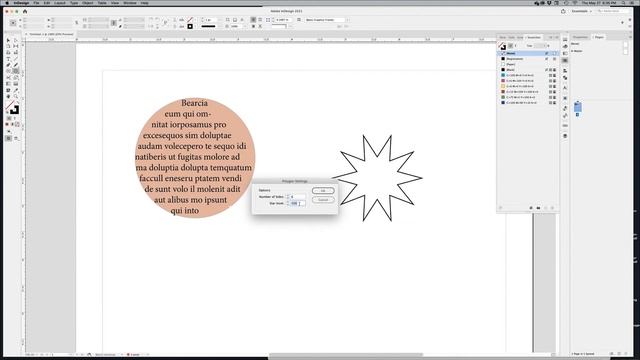Select the cyan swatch row
The image size is (640, 360).
click(528, 76)
